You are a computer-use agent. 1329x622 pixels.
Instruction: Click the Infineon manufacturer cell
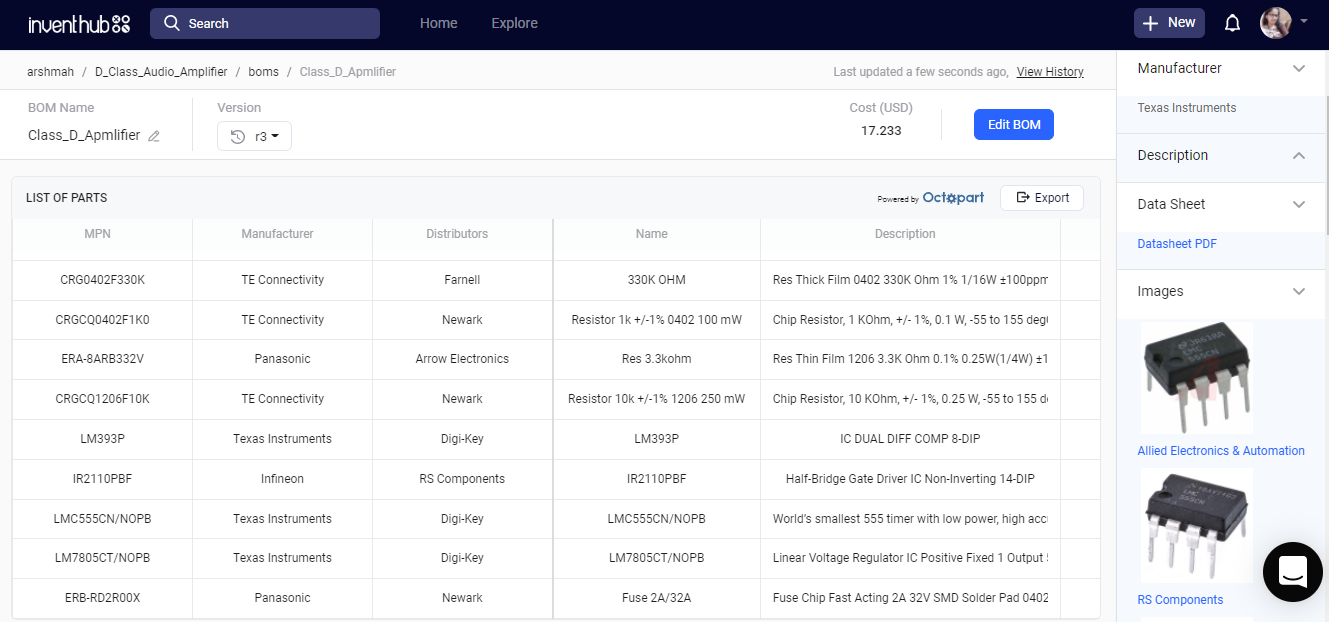click(282, 479)
